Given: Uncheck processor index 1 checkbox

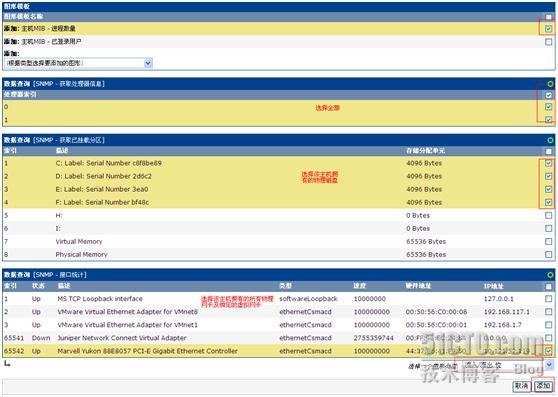Looking at the screenshot, I should tap(548, 120).
